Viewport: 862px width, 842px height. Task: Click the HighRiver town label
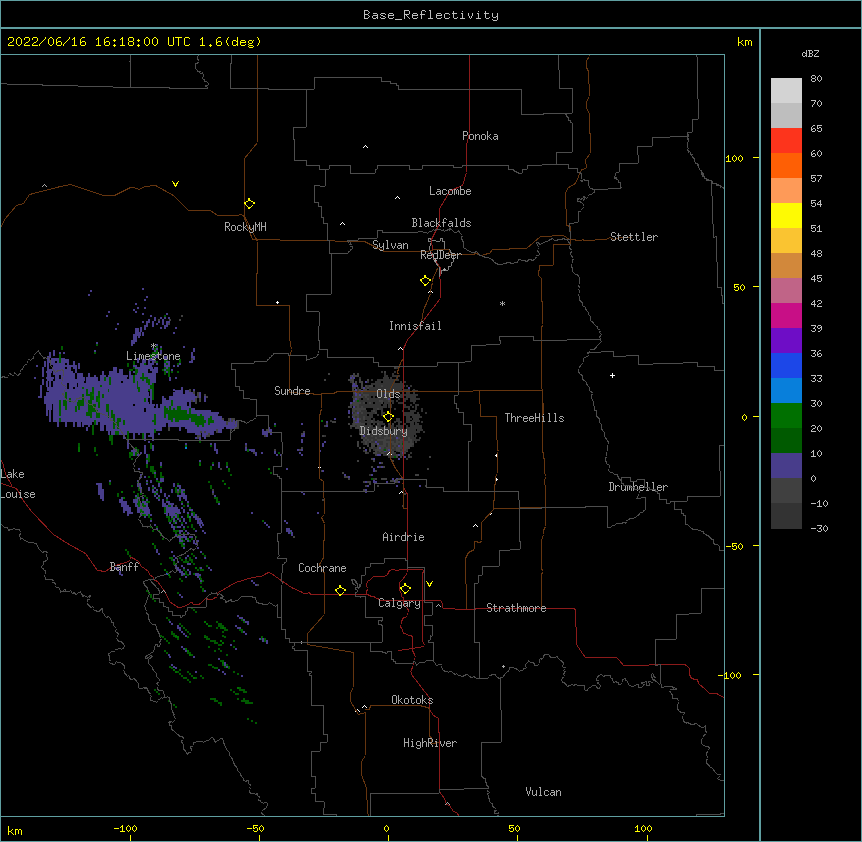click(430, 743)
